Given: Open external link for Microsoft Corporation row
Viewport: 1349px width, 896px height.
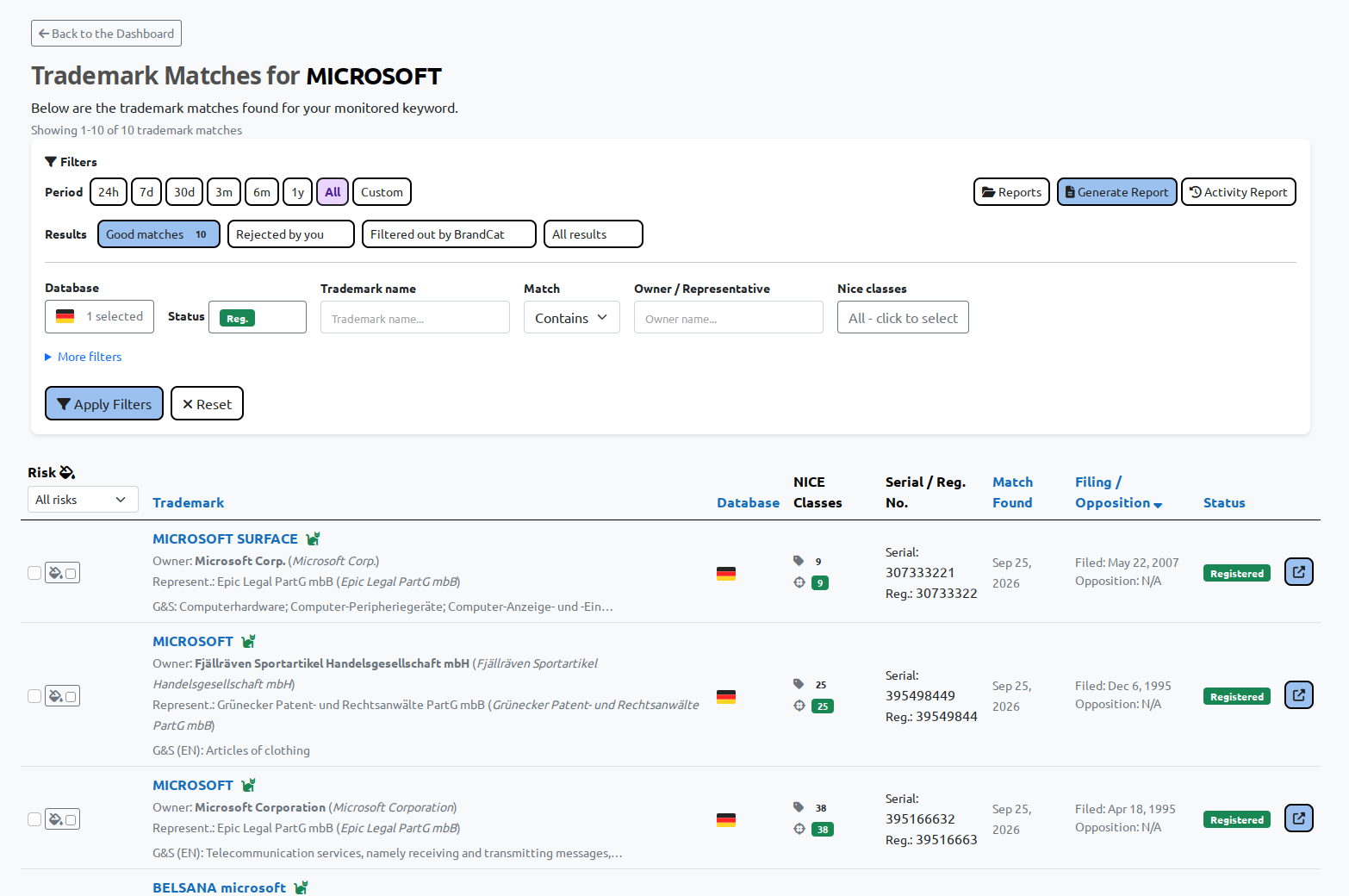Looking at the screenshot, I should click(x=1298, y=818).
